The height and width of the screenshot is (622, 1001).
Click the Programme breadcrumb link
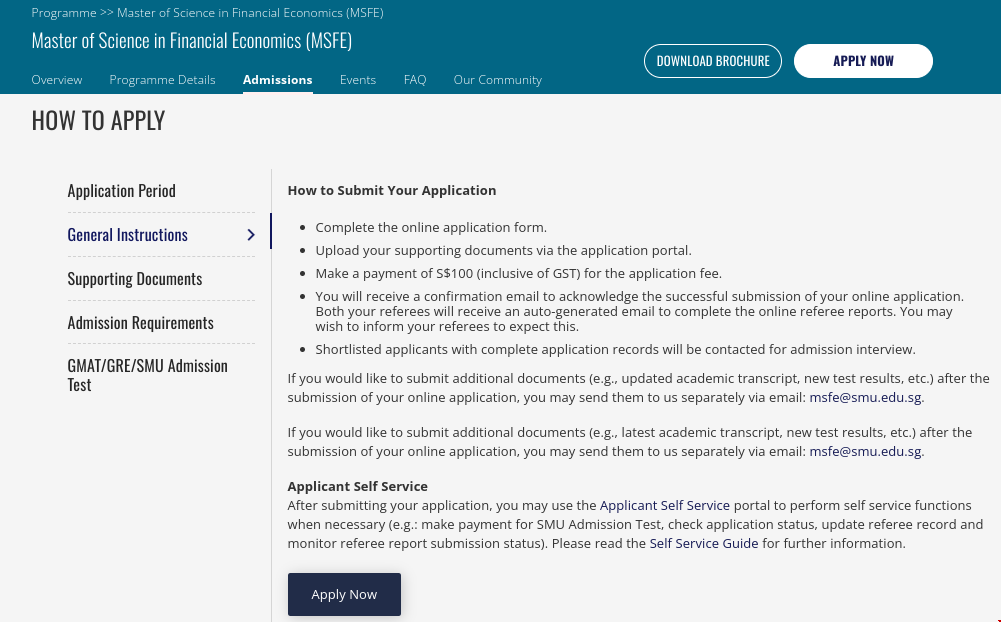(63, 13)
